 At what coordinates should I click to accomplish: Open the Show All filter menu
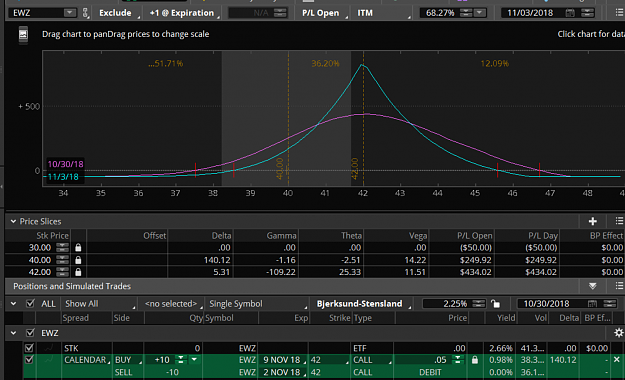tap(98, 304)
